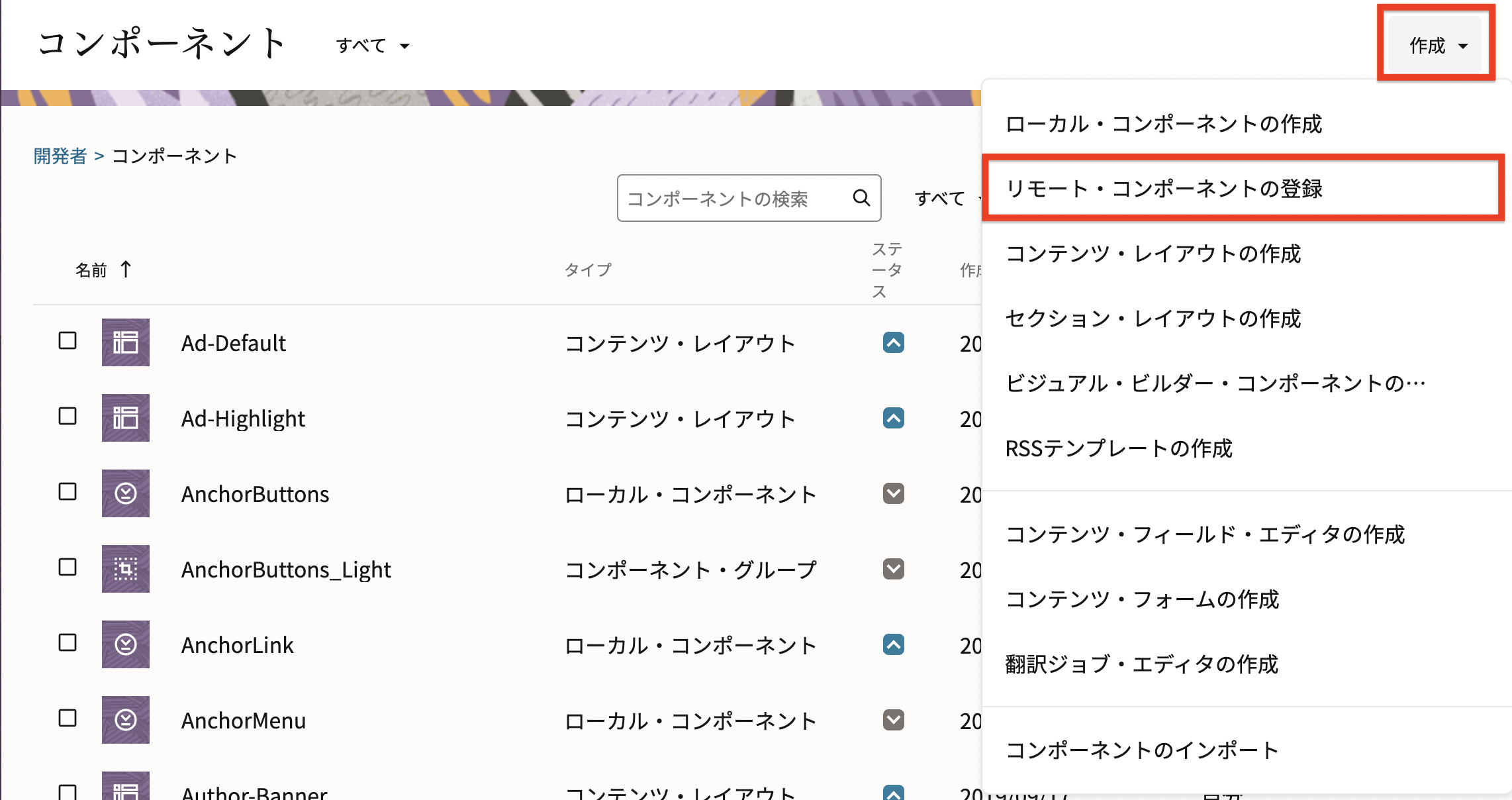Click the AnchorButtons local component icon
Screen dimensions: 1512x800
pos(125,493)
